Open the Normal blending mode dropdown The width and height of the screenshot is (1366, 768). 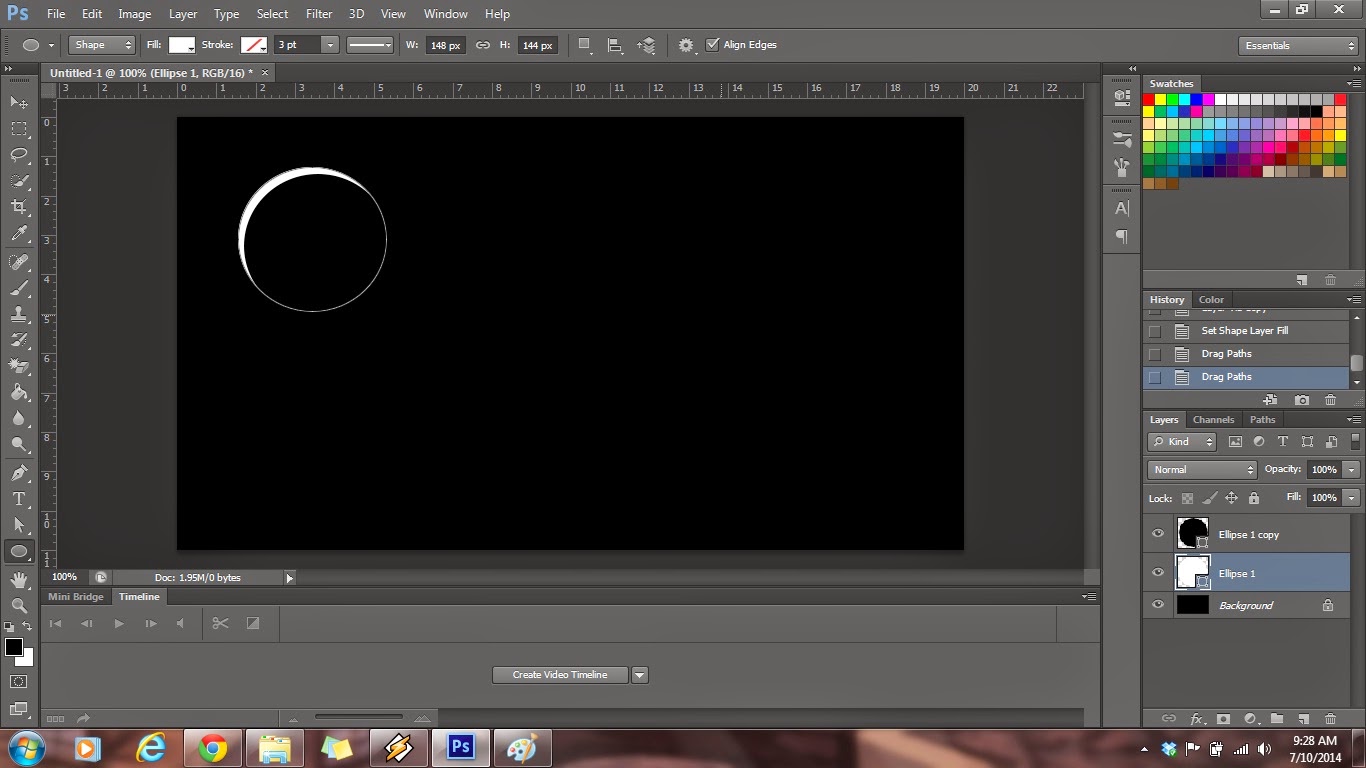pos(1202,469)
